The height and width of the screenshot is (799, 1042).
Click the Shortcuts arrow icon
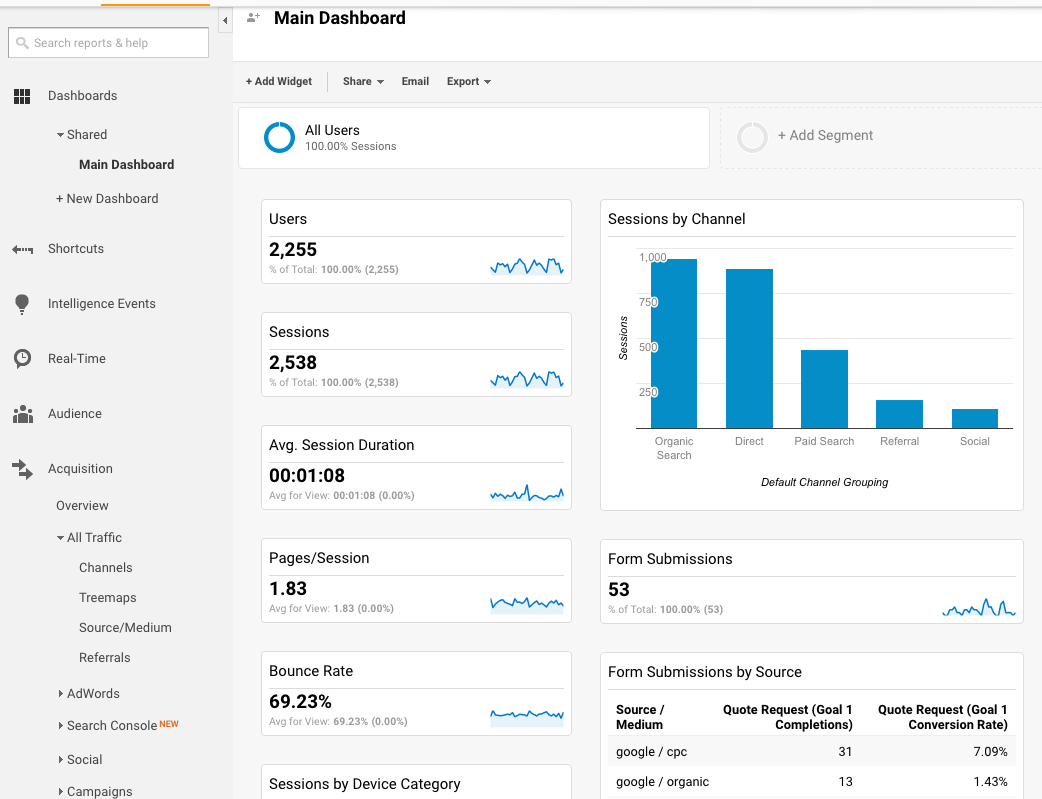pyautogui.click(x=22, y=249)
